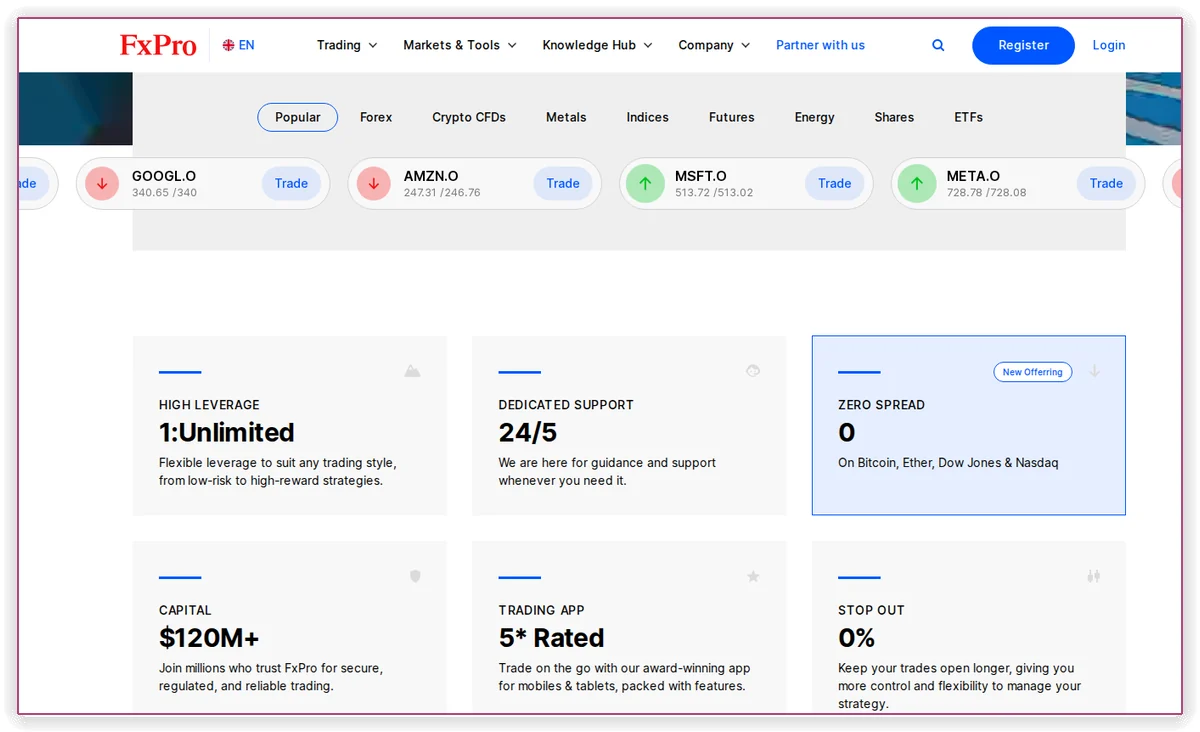
Task: Select the Metals tab
Action: click(566, 117)
